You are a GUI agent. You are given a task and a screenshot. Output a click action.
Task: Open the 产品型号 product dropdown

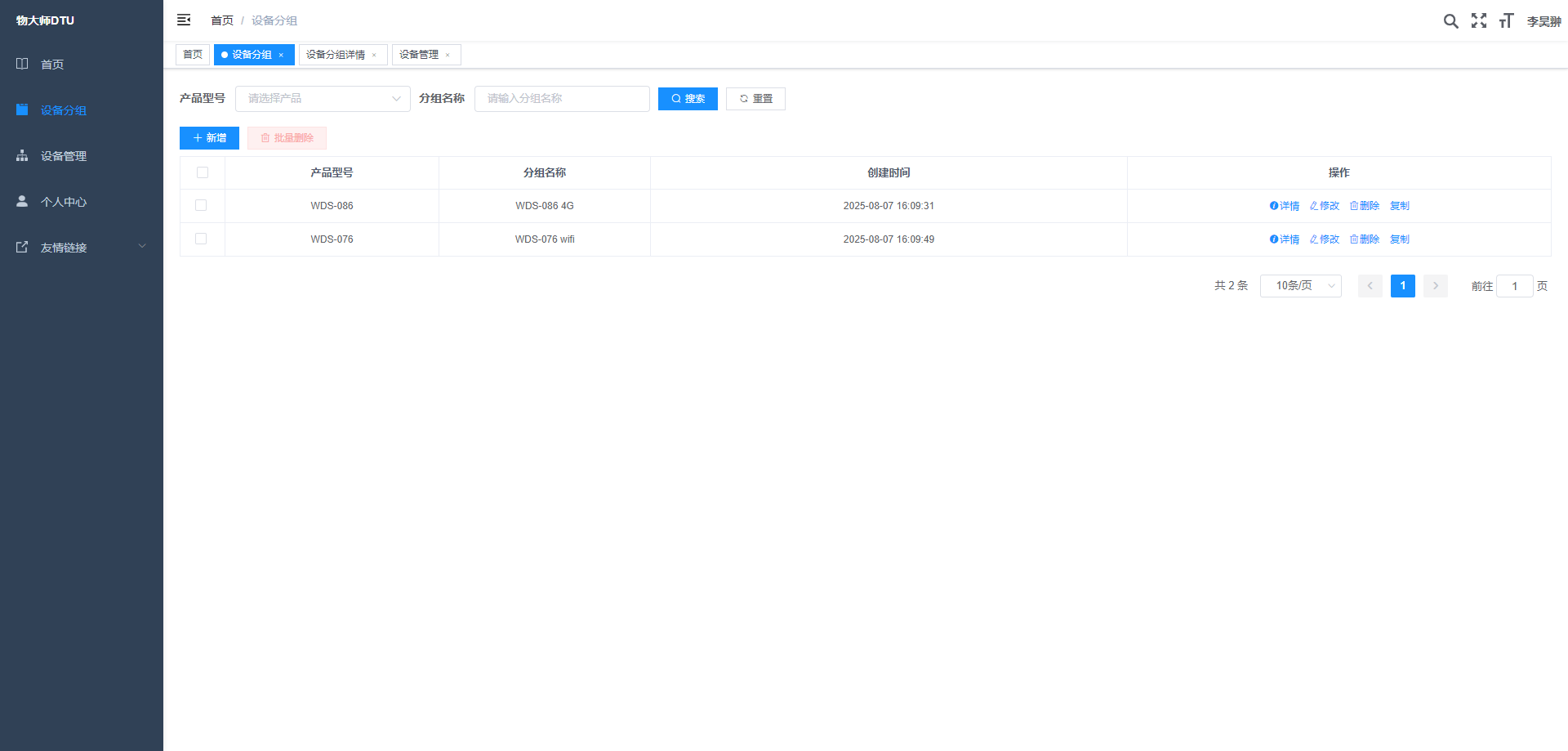coord(323,99)
